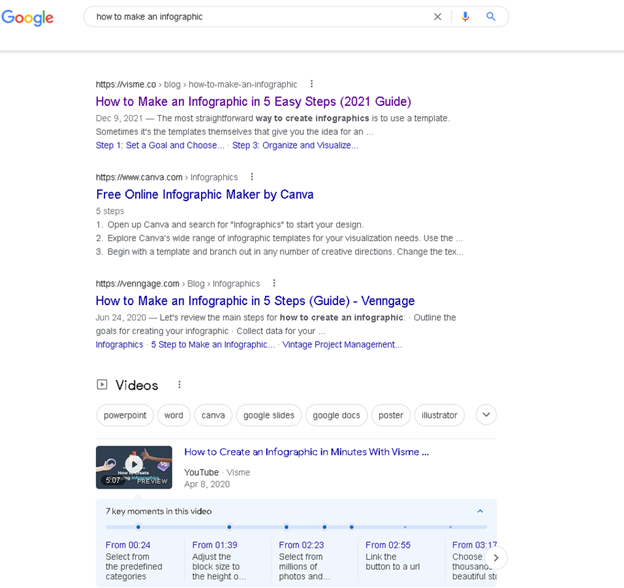Screen dimensions: 624x588
Task: Open three-dot menu for Venngage result
Action: tap(274, 283)
